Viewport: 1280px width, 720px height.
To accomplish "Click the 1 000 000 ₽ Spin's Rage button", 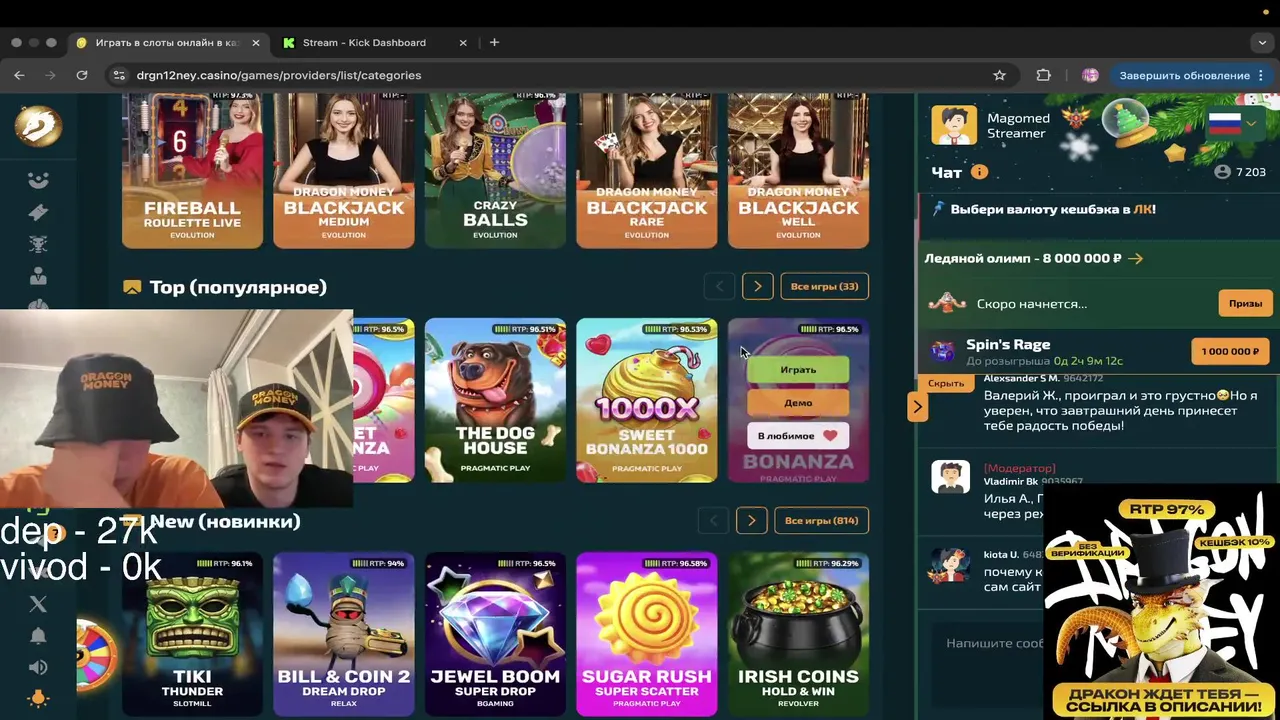I will coord(1230,351).
